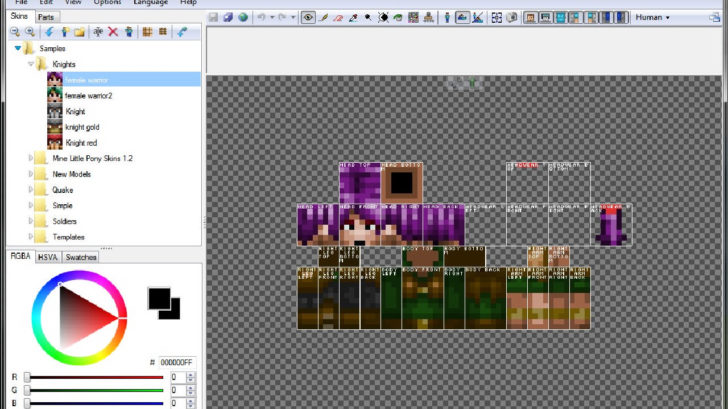This screenshot has width=728, height=409.
Task: Open the Swatches tab
Action: [81, 257]
